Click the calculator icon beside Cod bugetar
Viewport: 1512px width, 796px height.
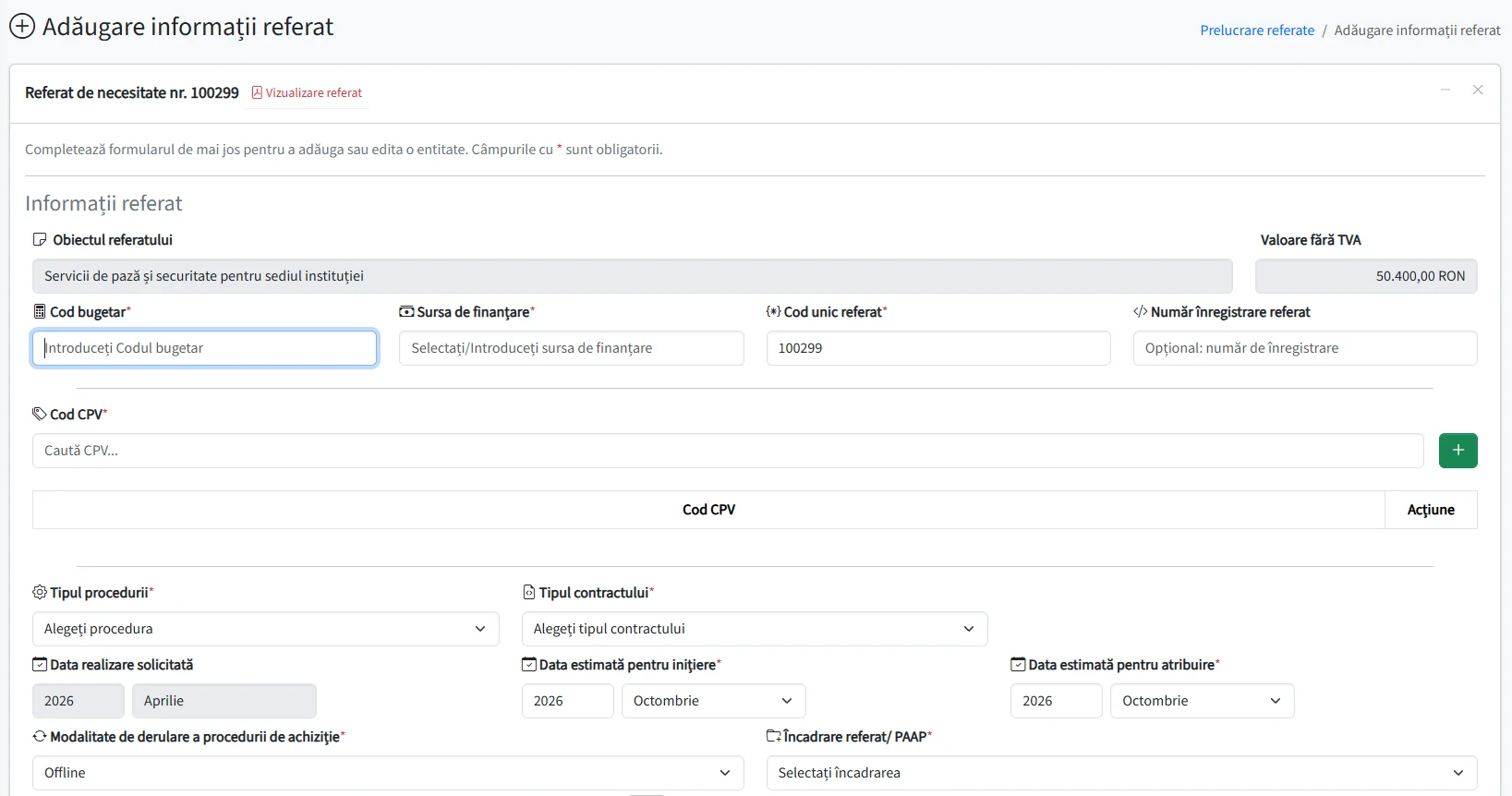pos(40,312)
